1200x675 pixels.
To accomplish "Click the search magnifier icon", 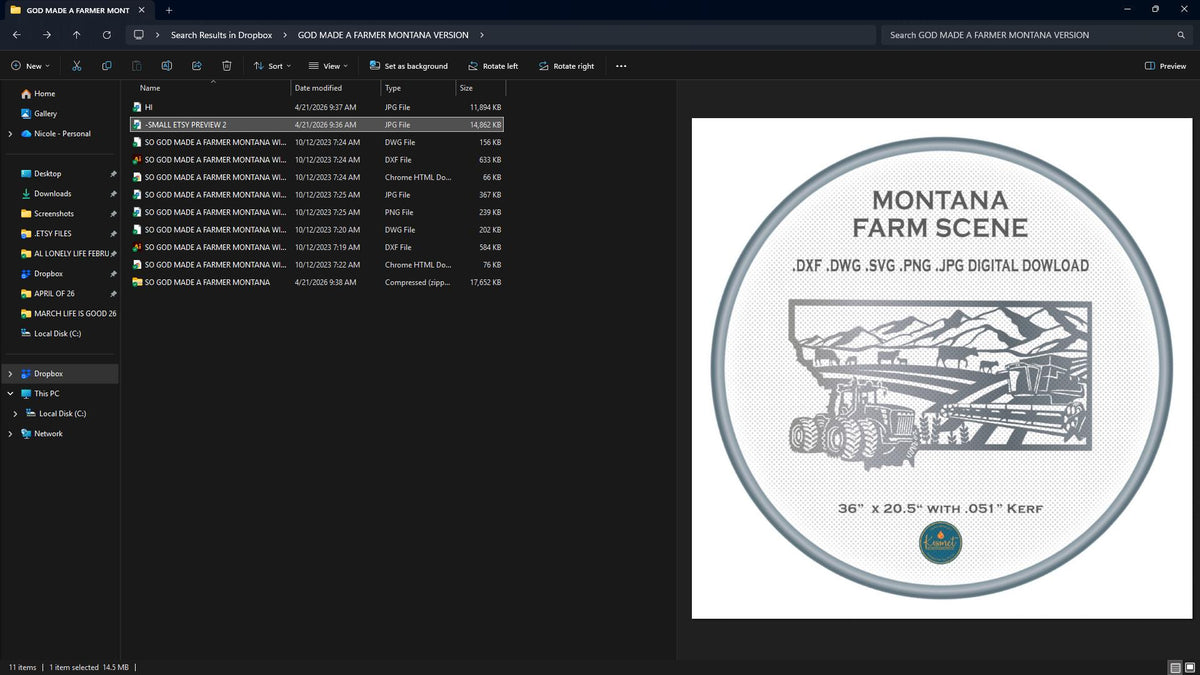I will pos(1181,35).
